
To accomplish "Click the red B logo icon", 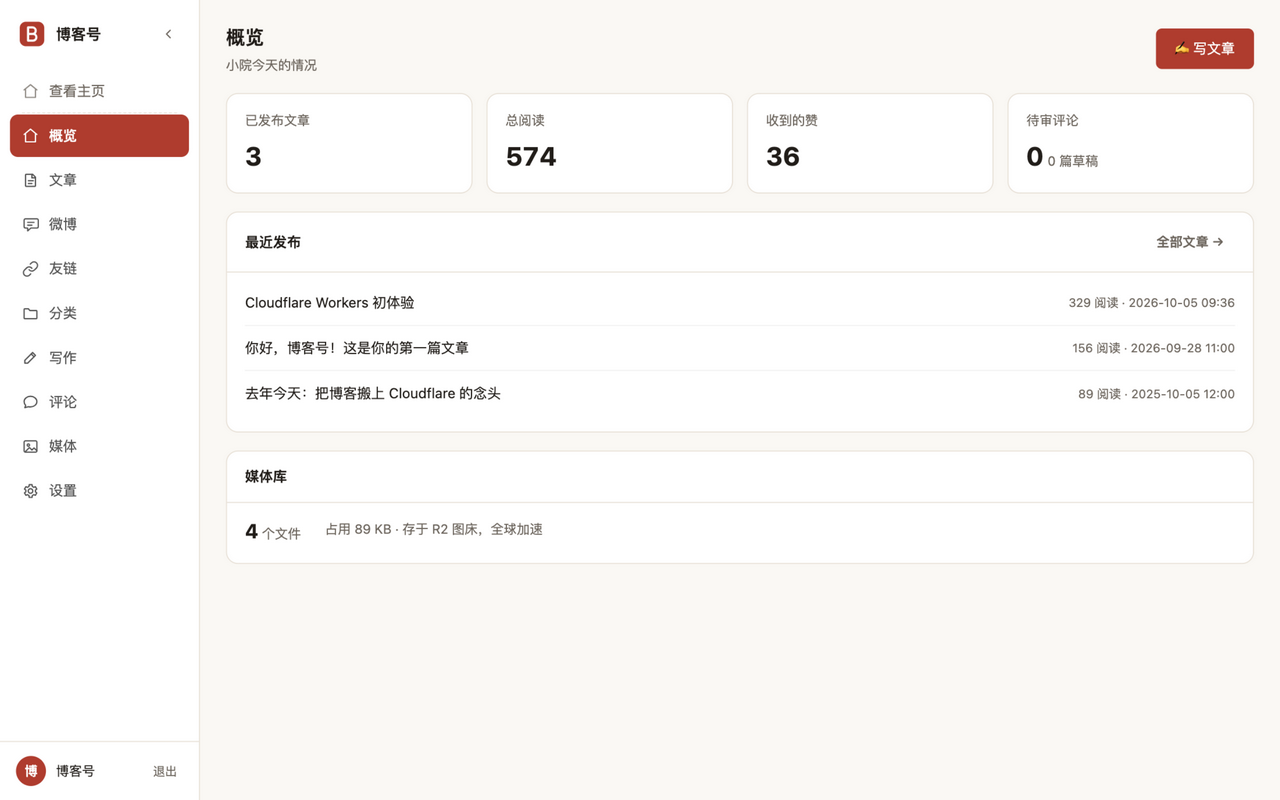I will point(32,34).
